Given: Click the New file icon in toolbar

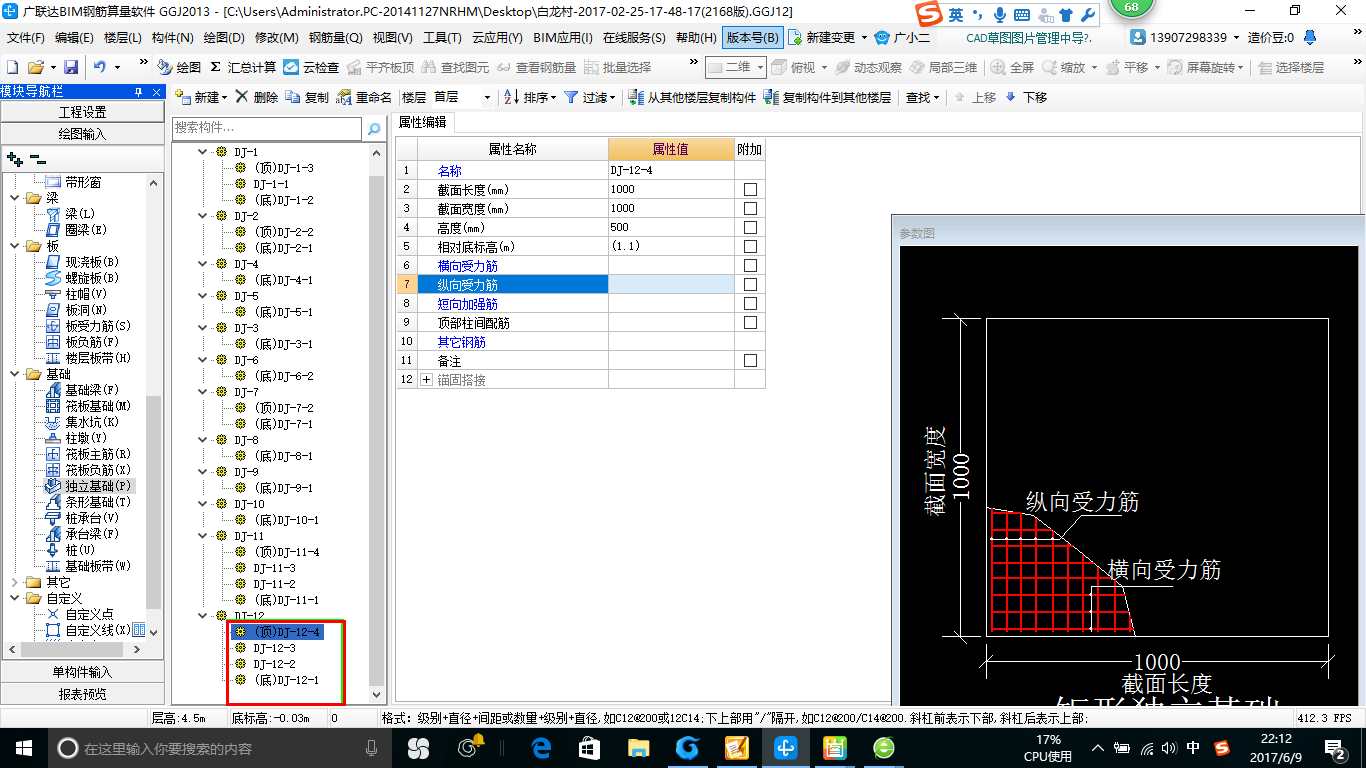Looking at the screenshot, I should pyautogui.click(x=13, y=67).
